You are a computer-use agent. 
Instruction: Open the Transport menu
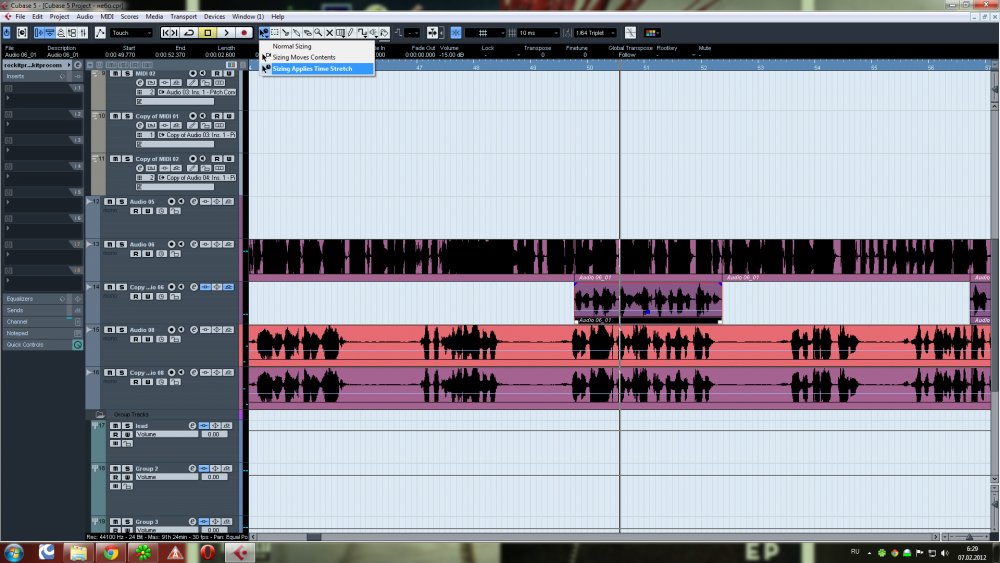pyautogui.click(x=183, y=17)
